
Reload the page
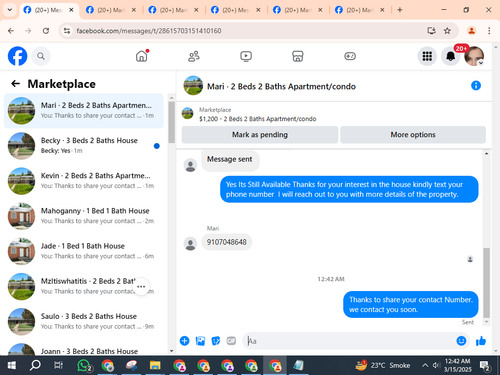point(46,31)
